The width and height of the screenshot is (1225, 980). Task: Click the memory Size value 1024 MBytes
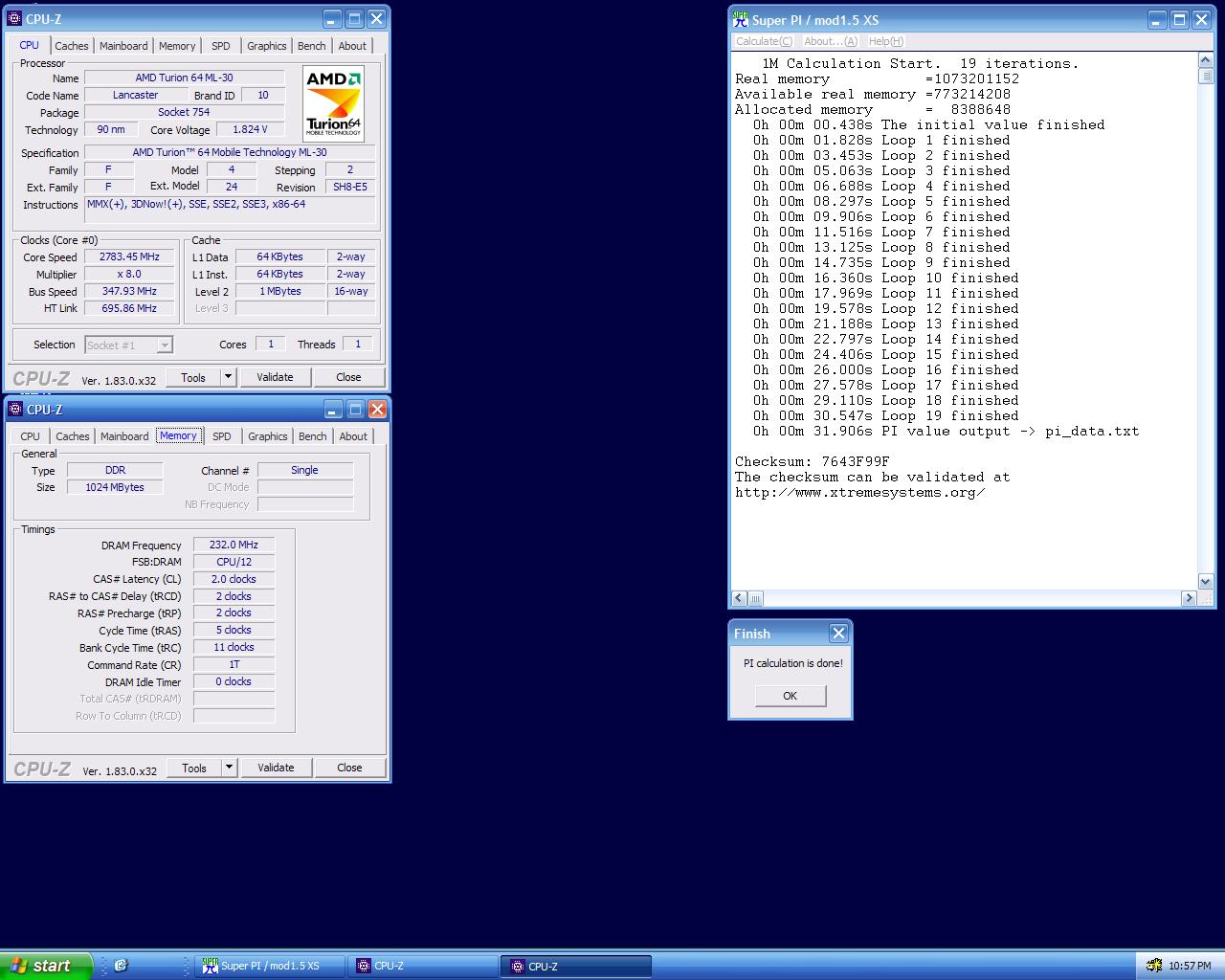point(115,487)
